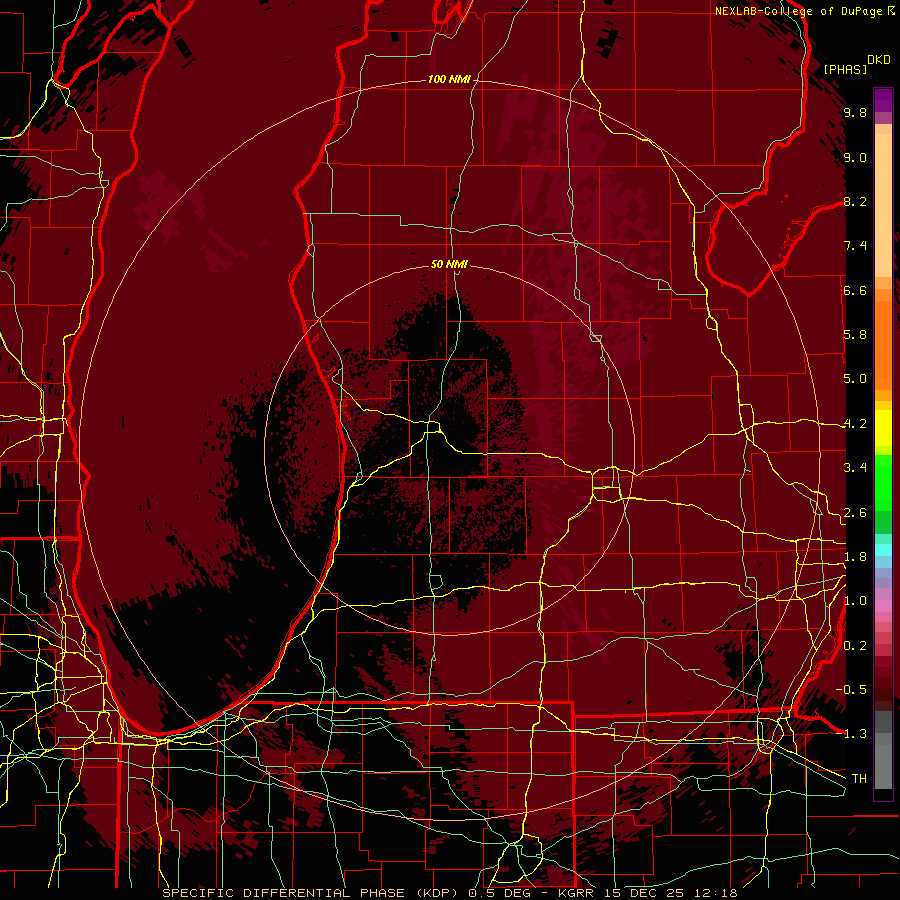Click the 3.4 value on the scale
This screenshot has height=900, width=900.
tap(855, 468)
